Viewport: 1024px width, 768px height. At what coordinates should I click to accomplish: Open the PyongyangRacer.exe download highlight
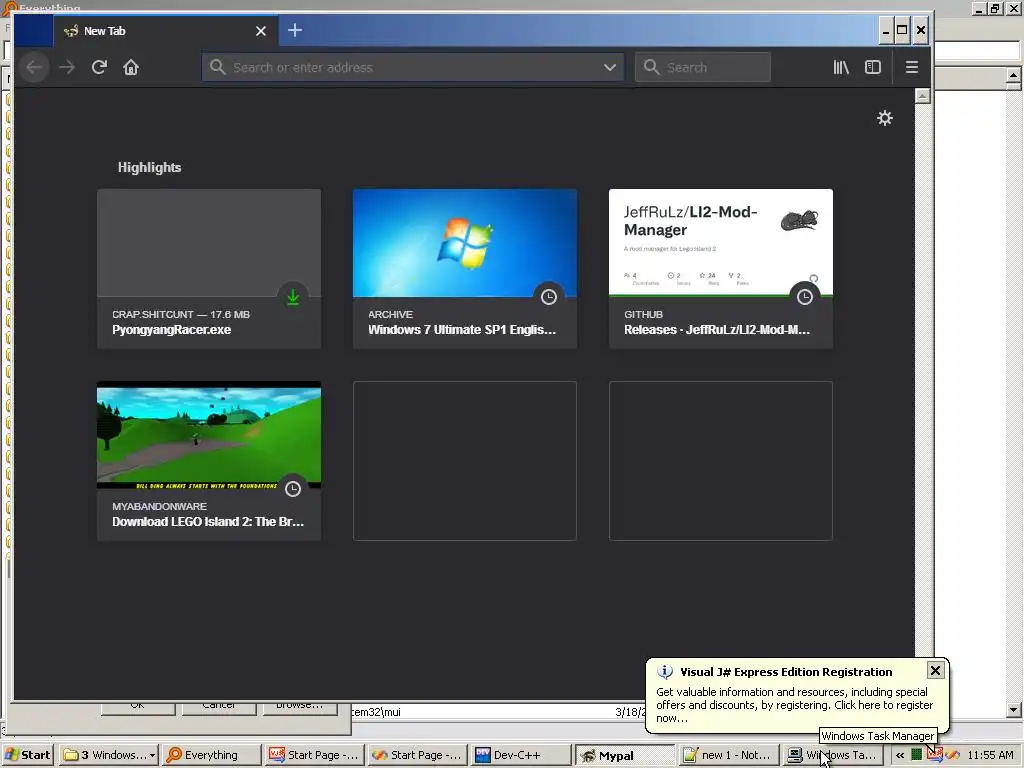tap(209, 268)
